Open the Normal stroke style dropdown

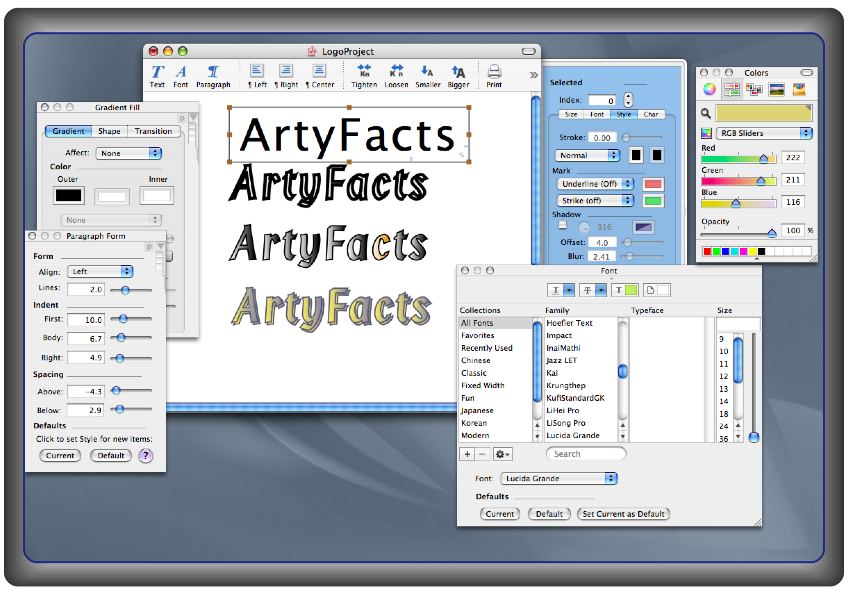(x=587, y=156)
